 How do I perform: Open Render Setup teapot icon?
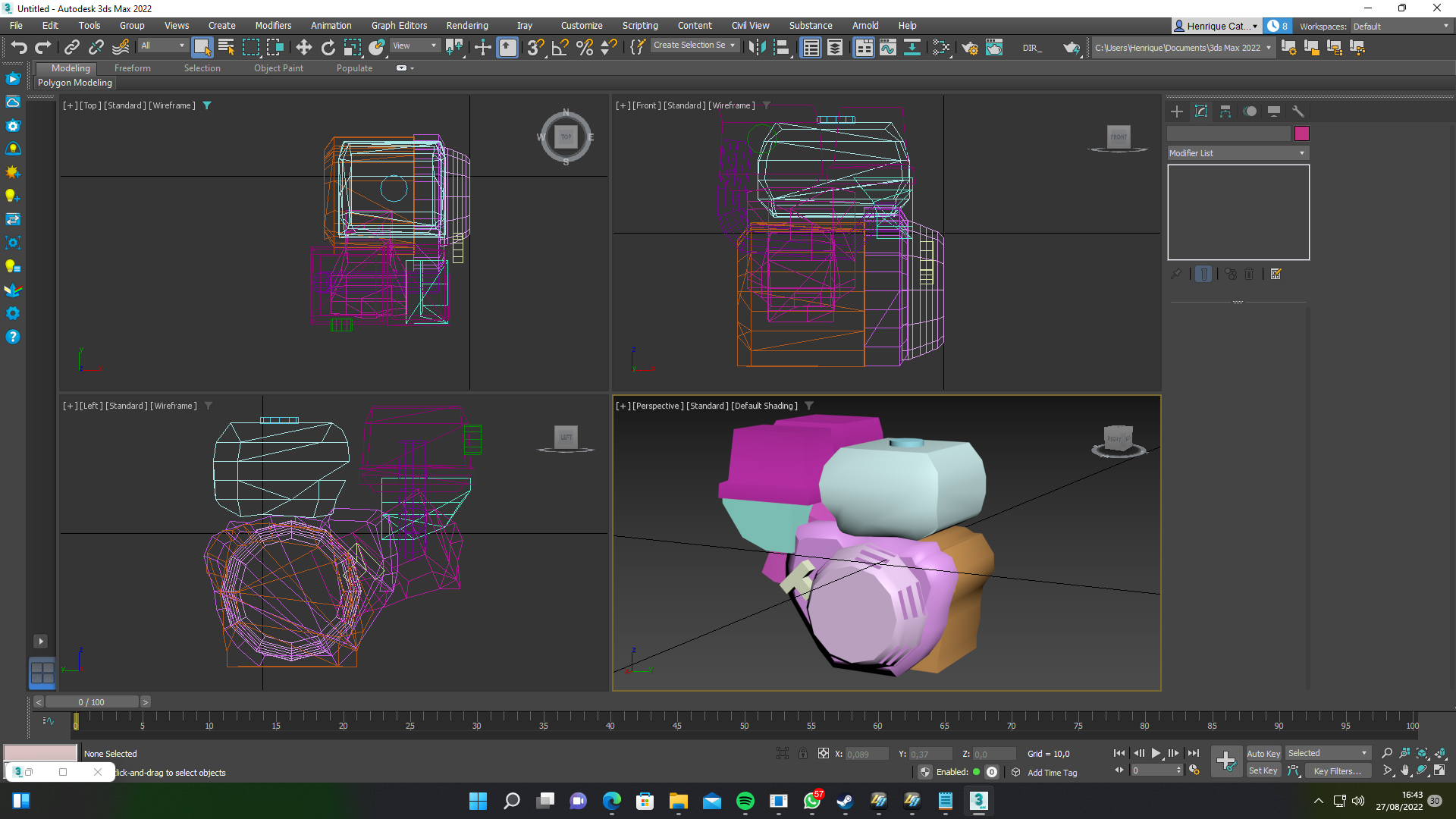[x=970, y=48]
